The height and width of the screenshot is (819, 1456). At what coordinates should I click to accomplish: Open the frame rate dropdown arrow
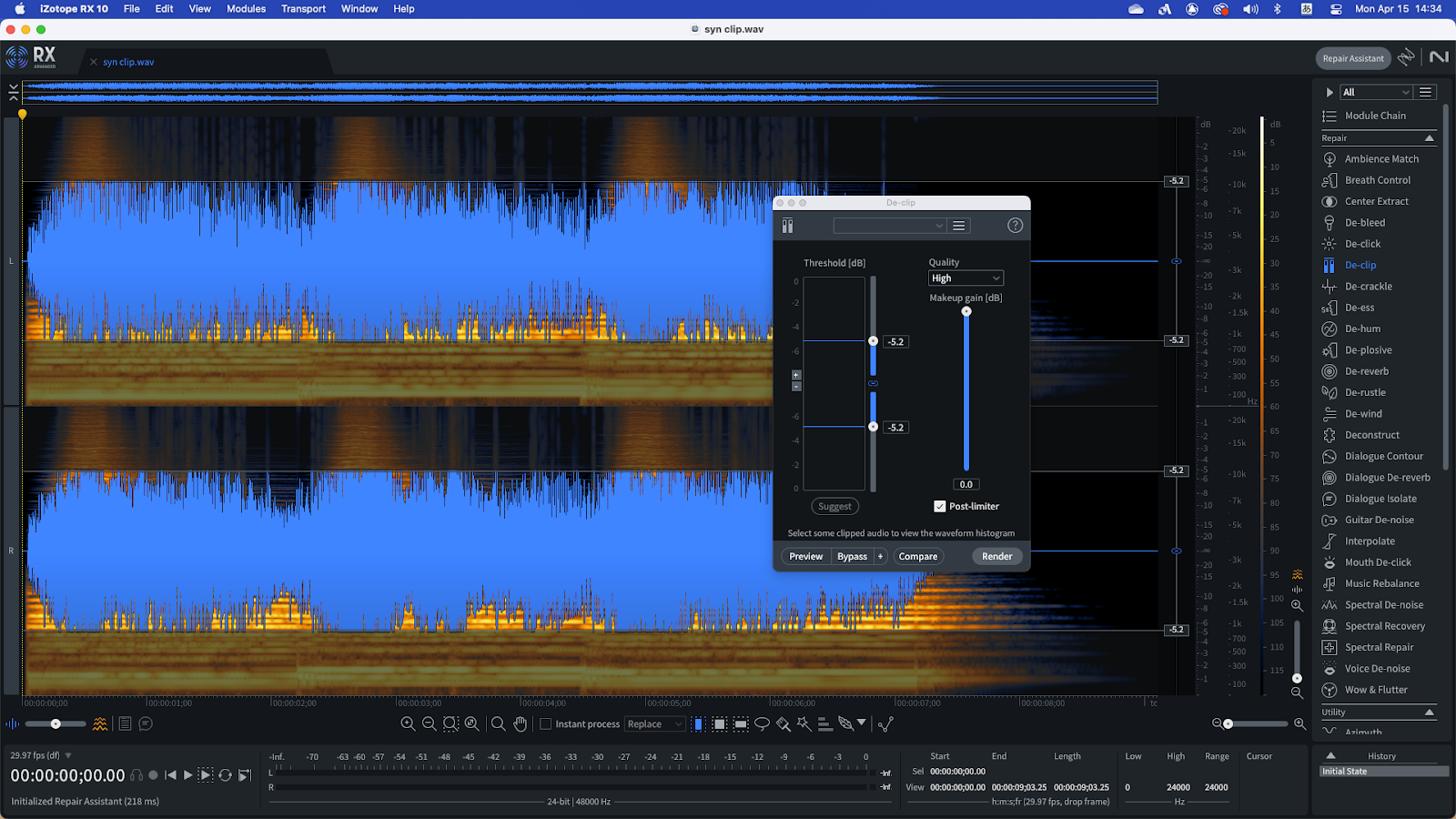[x=68, y=755]
